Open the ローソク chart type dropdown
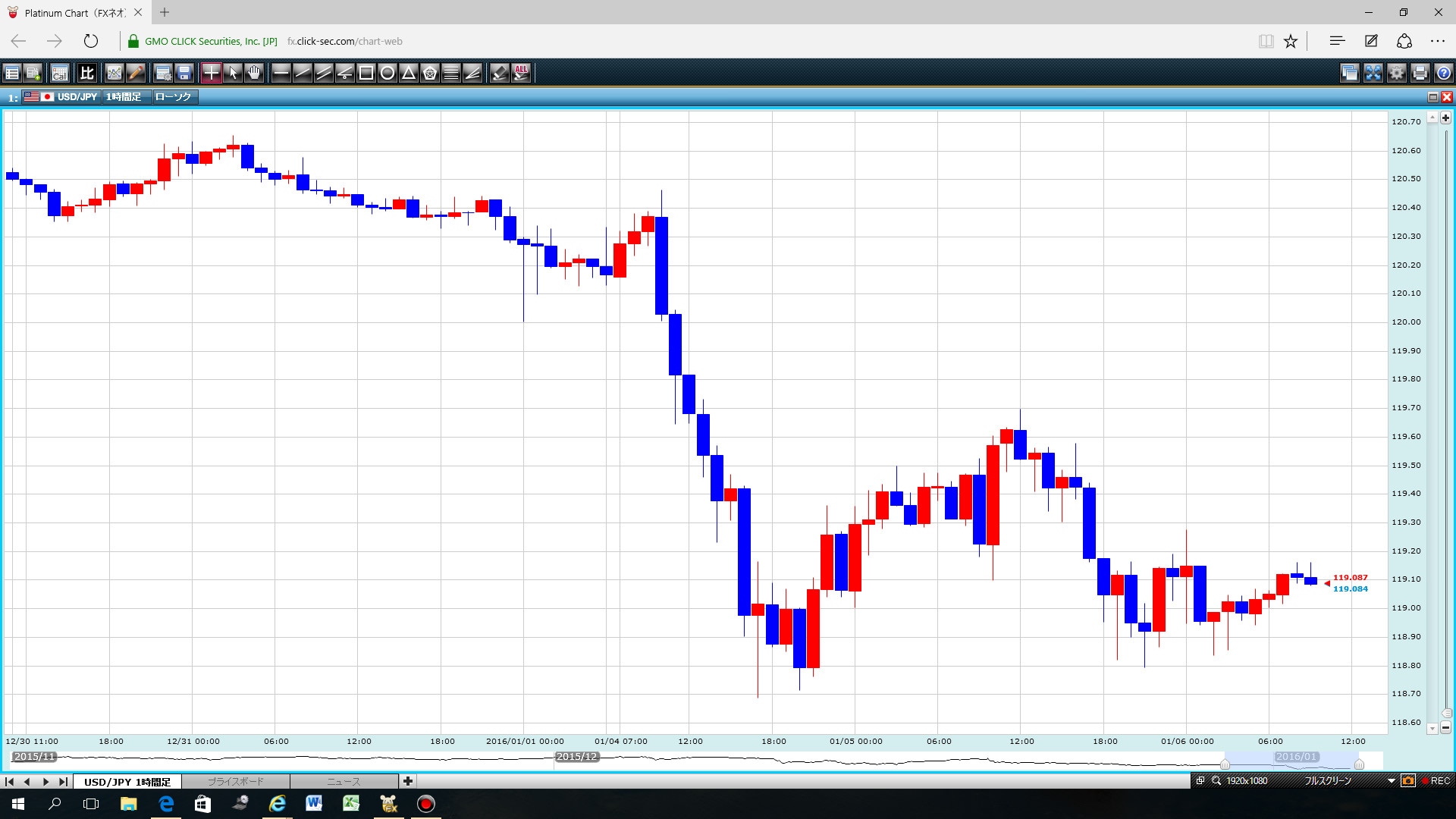The width and height of the screenshot is (1456, 819). click(x=174, y=97)
